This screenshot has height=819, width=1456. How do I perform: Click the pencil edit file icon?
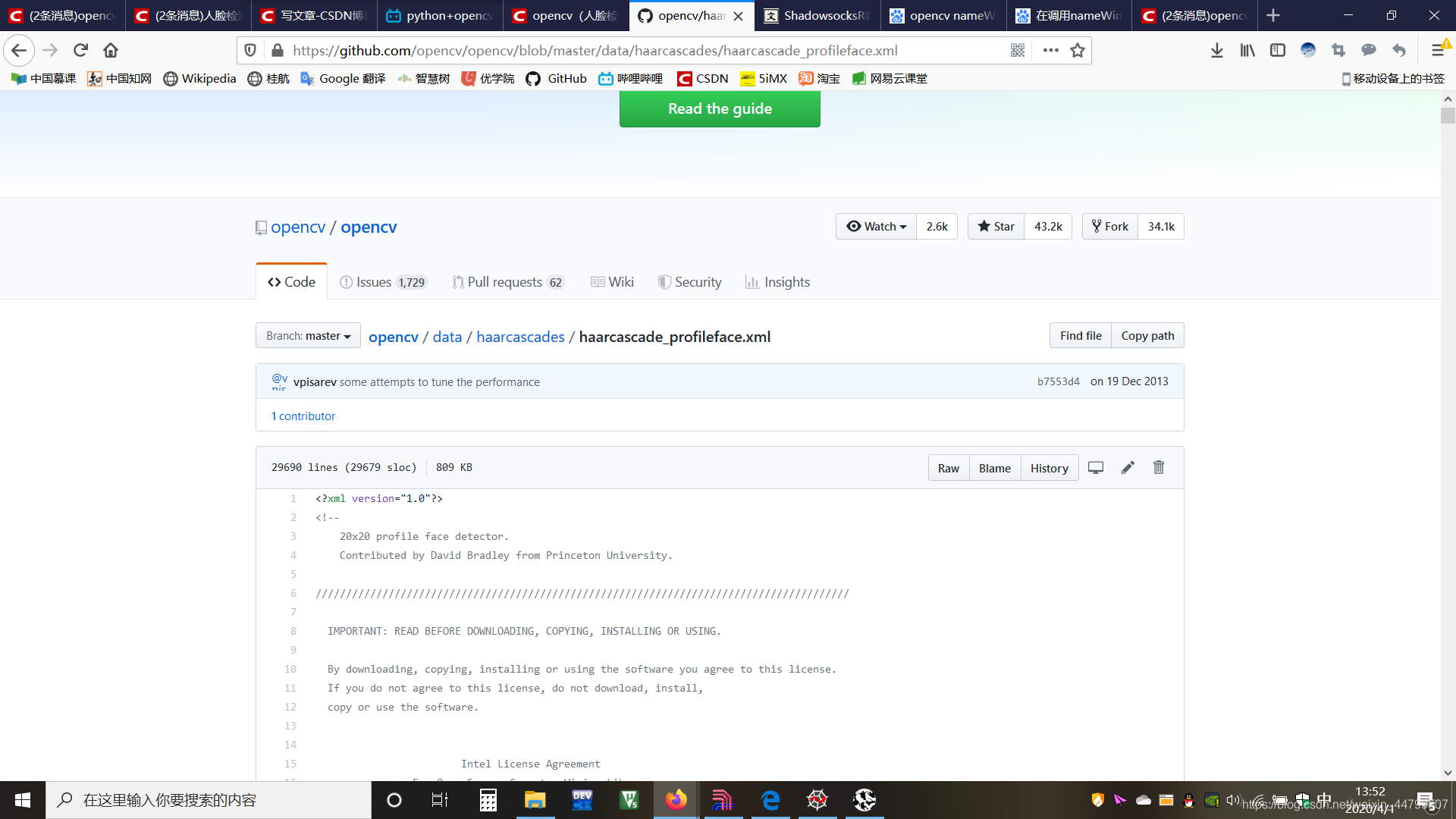point(1128,468)
